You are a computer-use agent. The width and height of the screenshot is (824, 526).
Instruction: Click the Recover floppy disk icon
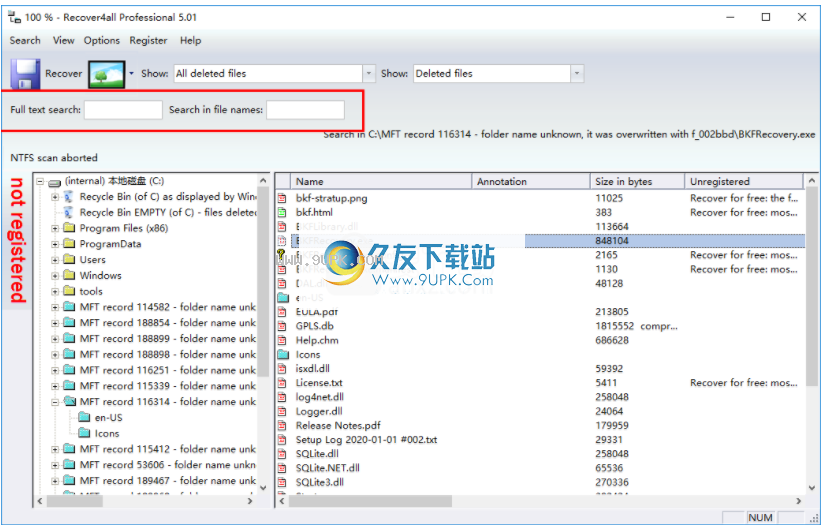click(25, 74)
